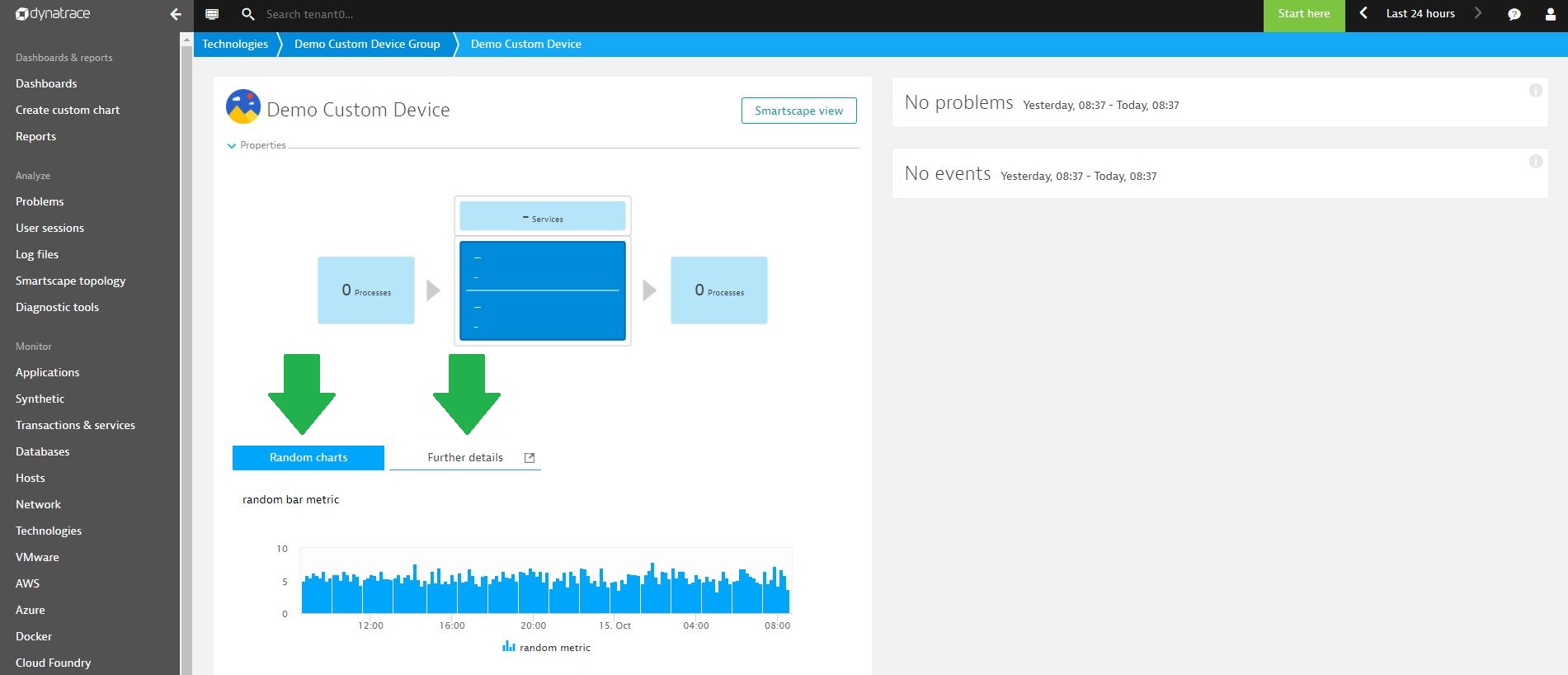Click the No events heading
The width and height of the screenshot is (1568, 675).
click(948, 173)
